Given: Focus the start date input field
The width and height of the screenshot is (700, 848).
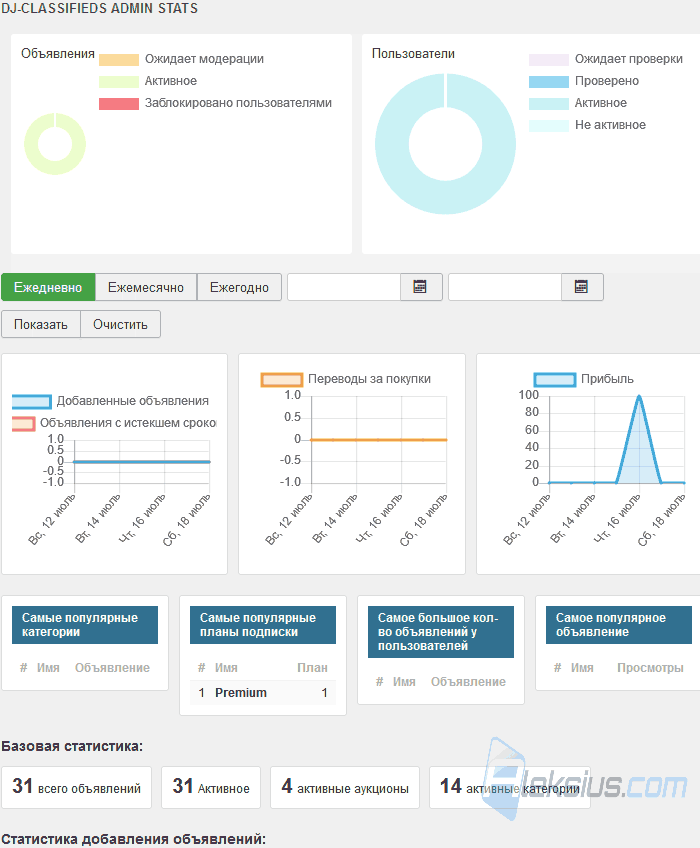Looking at the screenshot, I should coord(344,287).
